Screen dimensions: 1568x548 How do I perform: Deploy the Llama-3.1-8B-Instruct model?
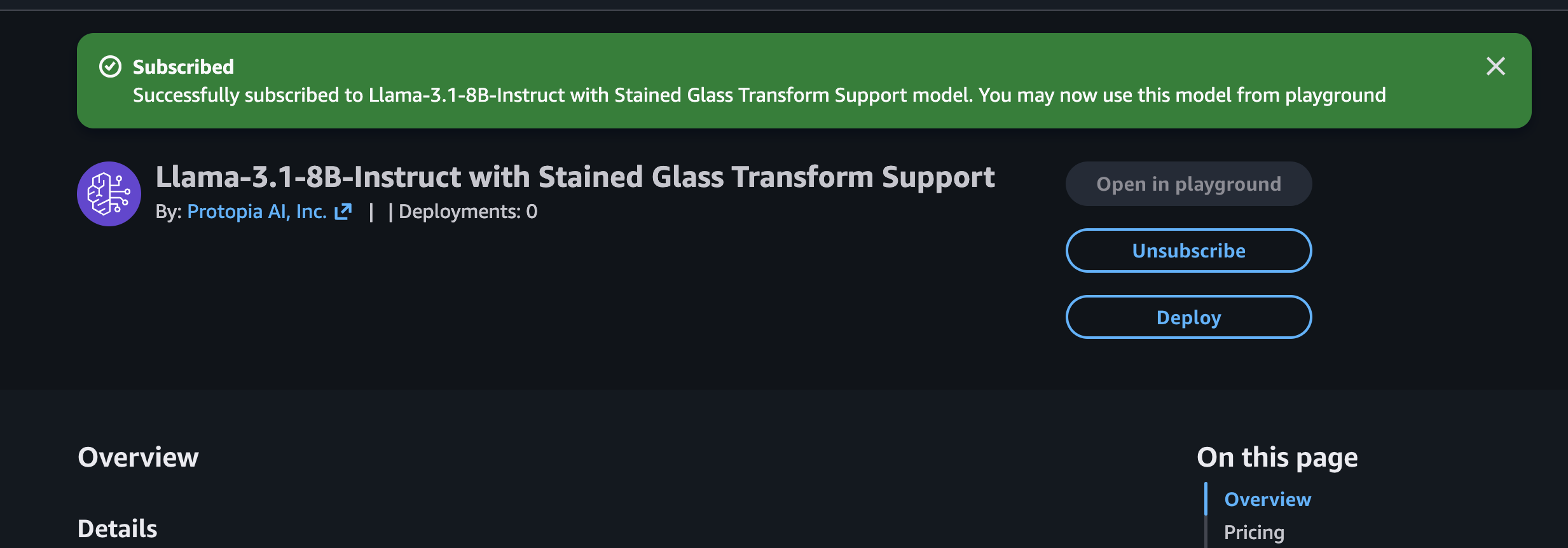[1188, 317]
